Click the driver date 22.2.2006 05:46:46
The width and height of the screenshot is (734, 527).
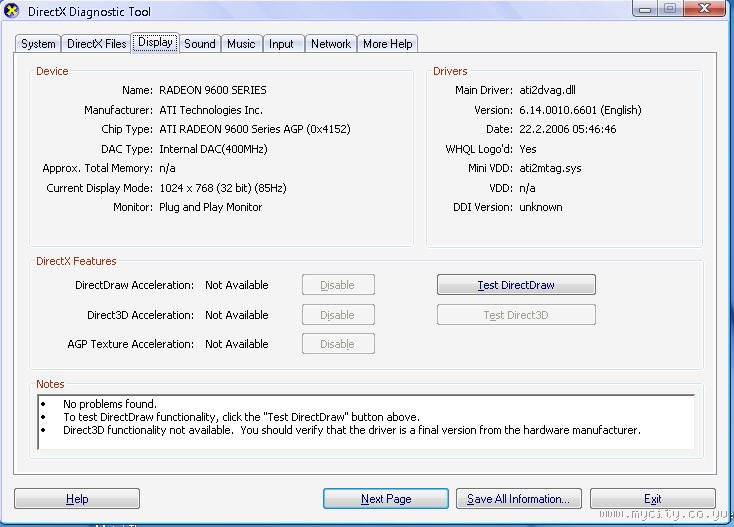(x=567, y=129)
